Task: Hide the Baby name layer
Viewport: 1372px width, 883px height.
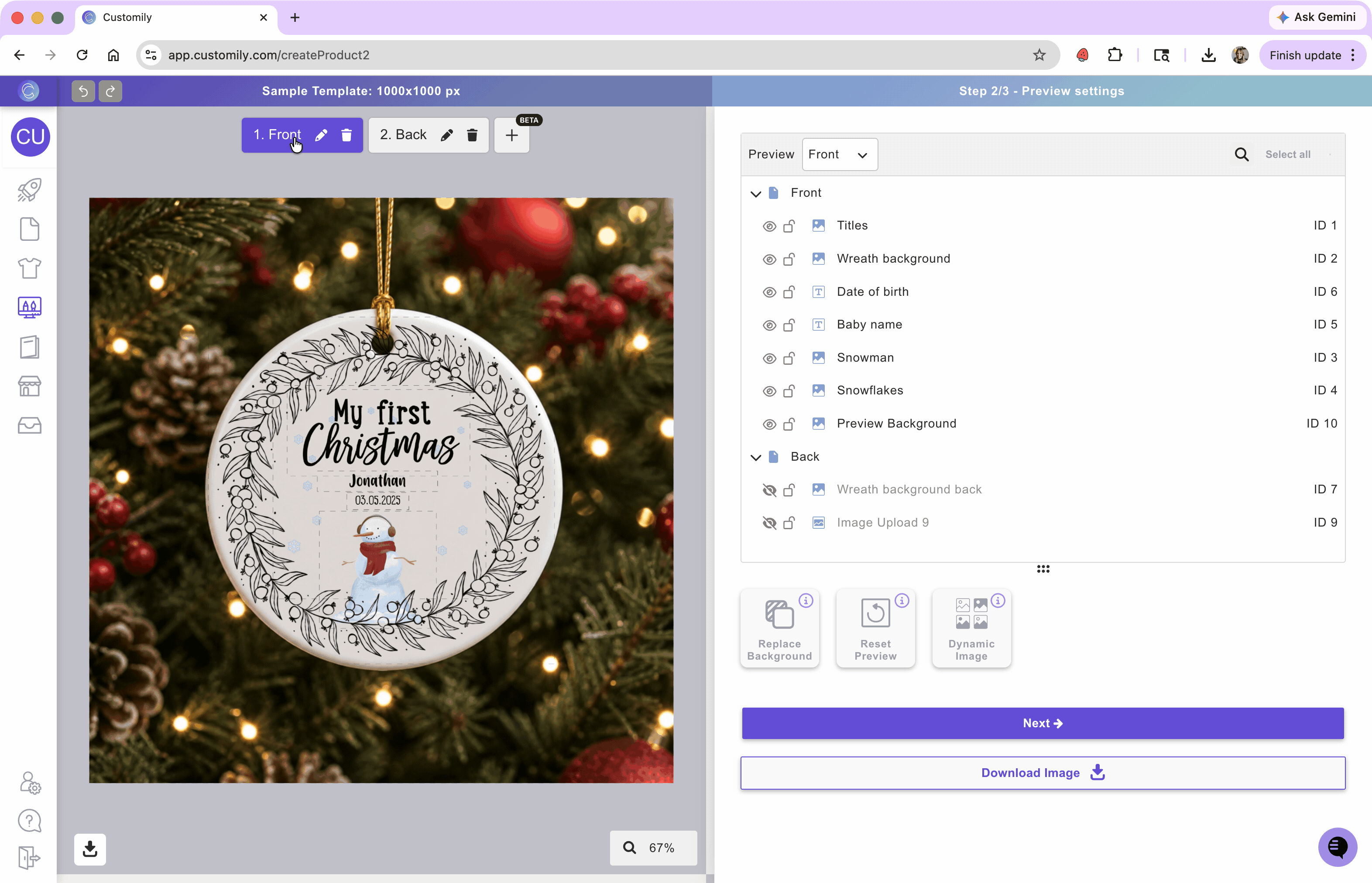Action: point(769,325)
